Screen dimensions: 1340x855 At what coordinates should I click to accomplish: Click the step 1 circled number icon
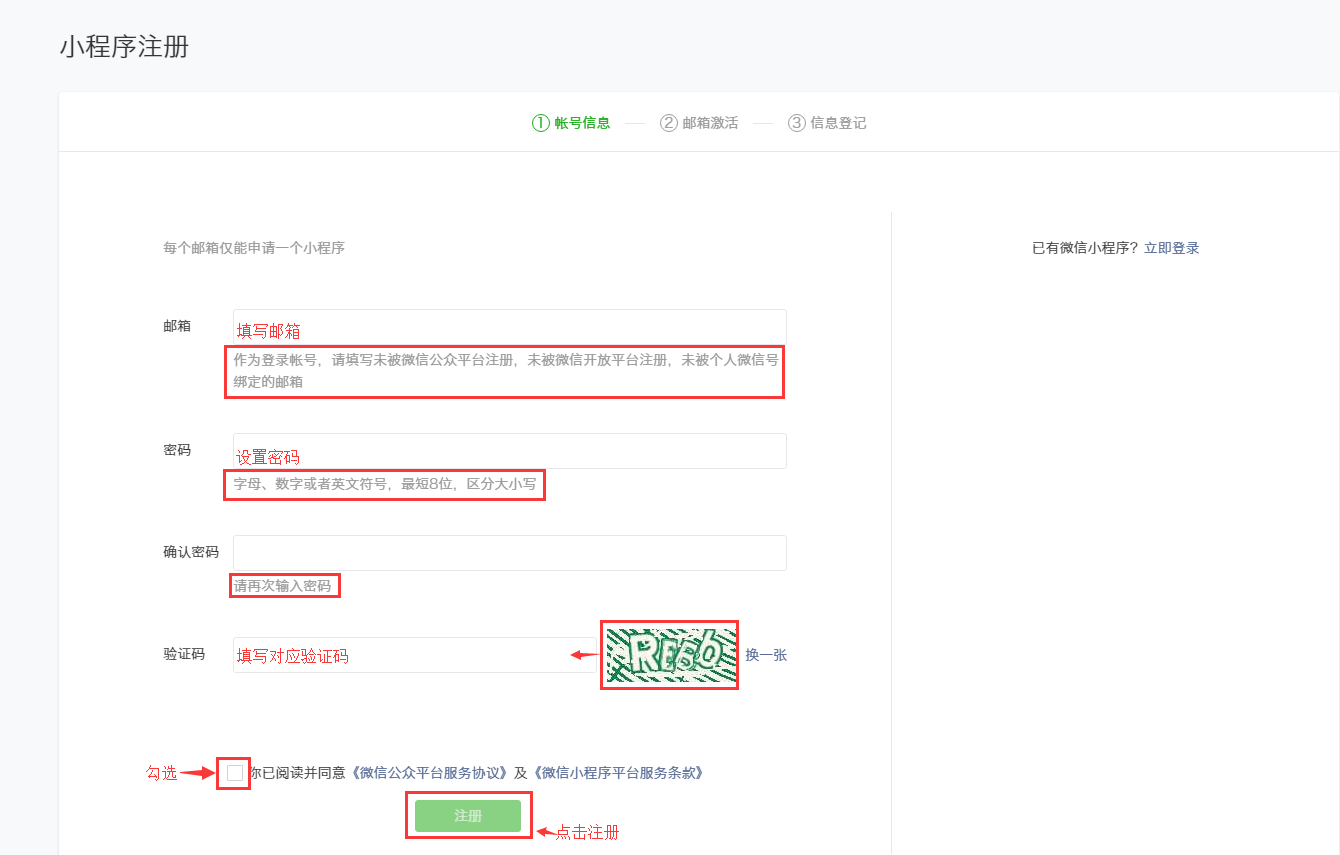pos(541,123)
